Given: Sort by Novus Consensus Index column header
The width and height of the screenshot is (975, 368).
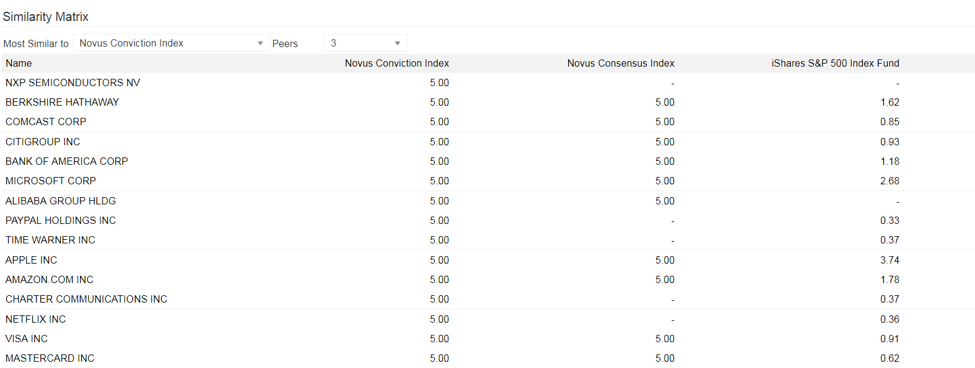Looking at the screenshot, I should 621,63.
